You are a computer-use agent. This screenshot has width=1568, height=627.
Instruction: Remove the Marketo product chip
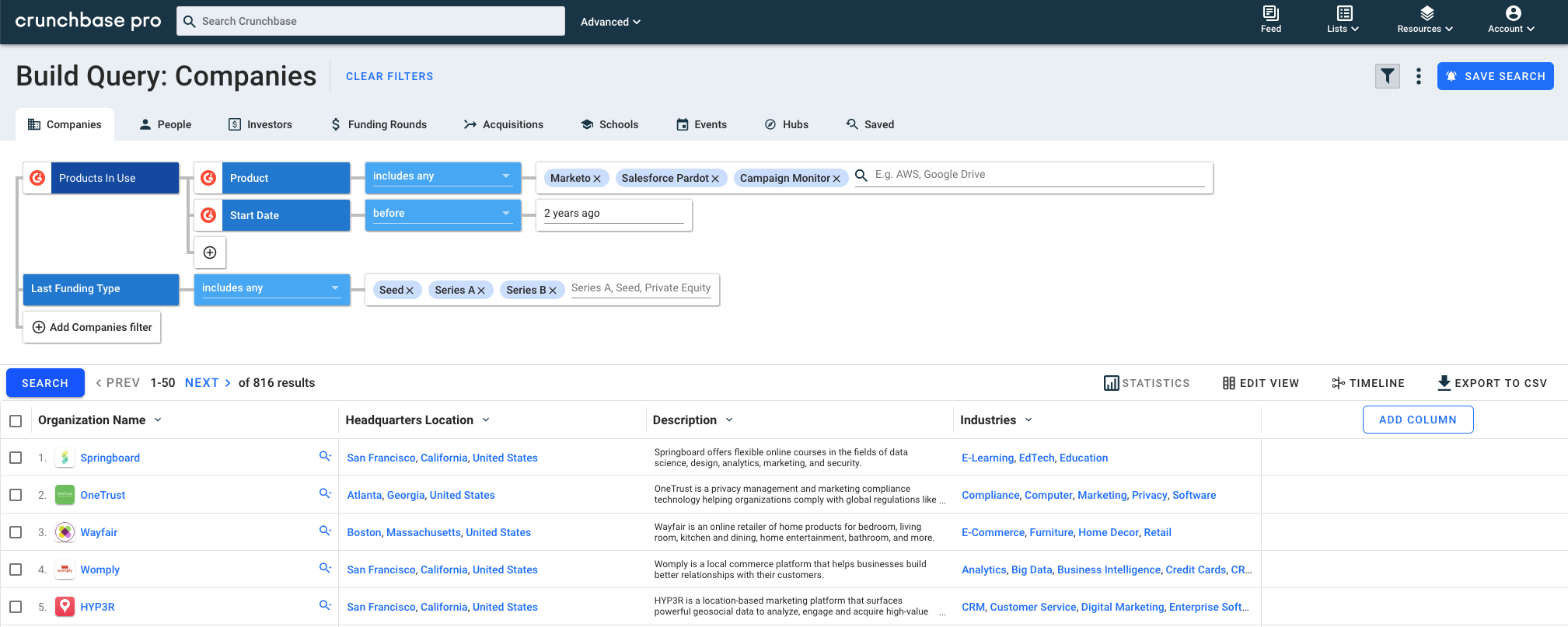tap(597, 179)
